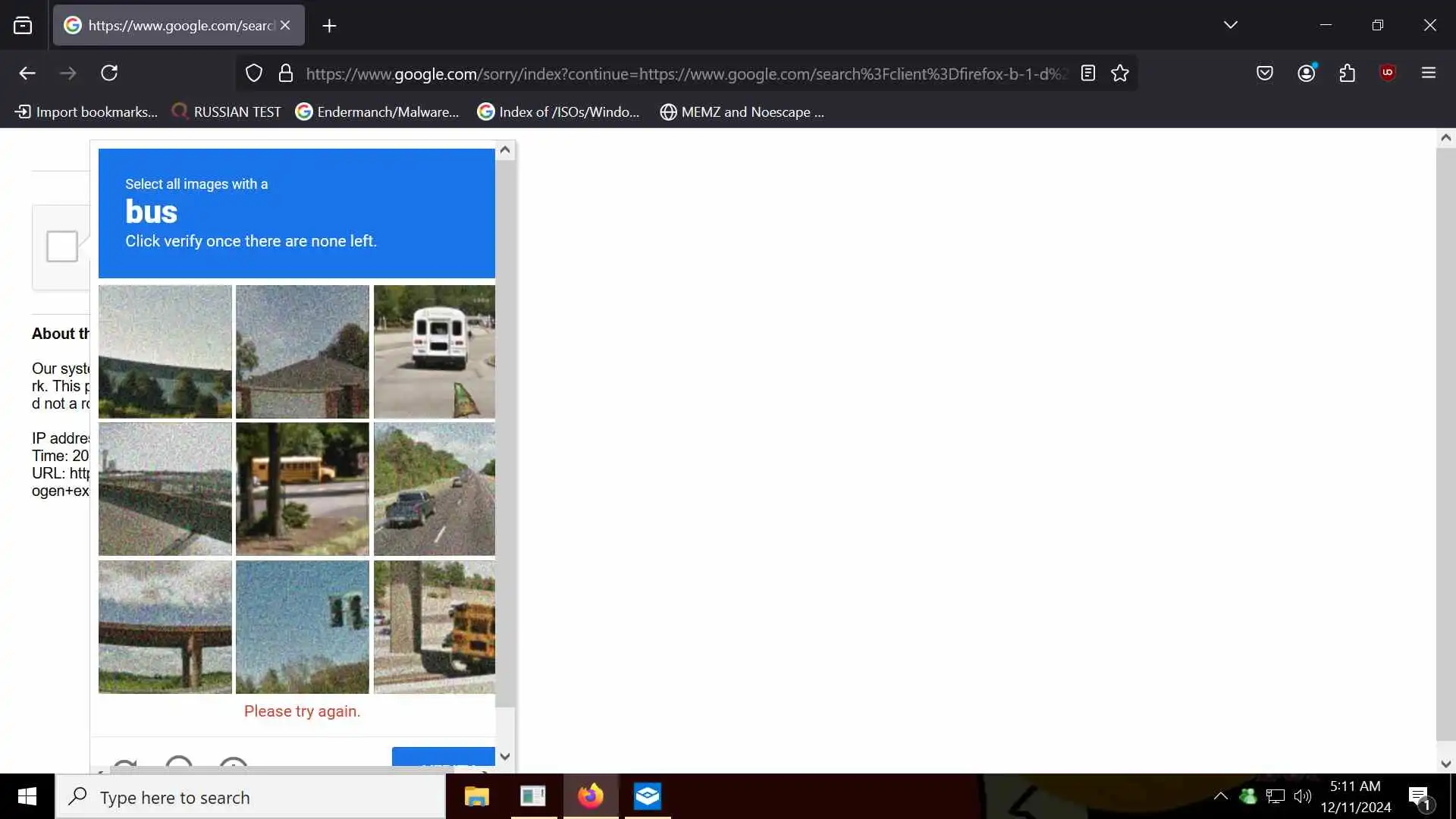The image size is (1456, 819).
Task: Go back to previous page
Action: pyautogui.click(x=27, y=73)
